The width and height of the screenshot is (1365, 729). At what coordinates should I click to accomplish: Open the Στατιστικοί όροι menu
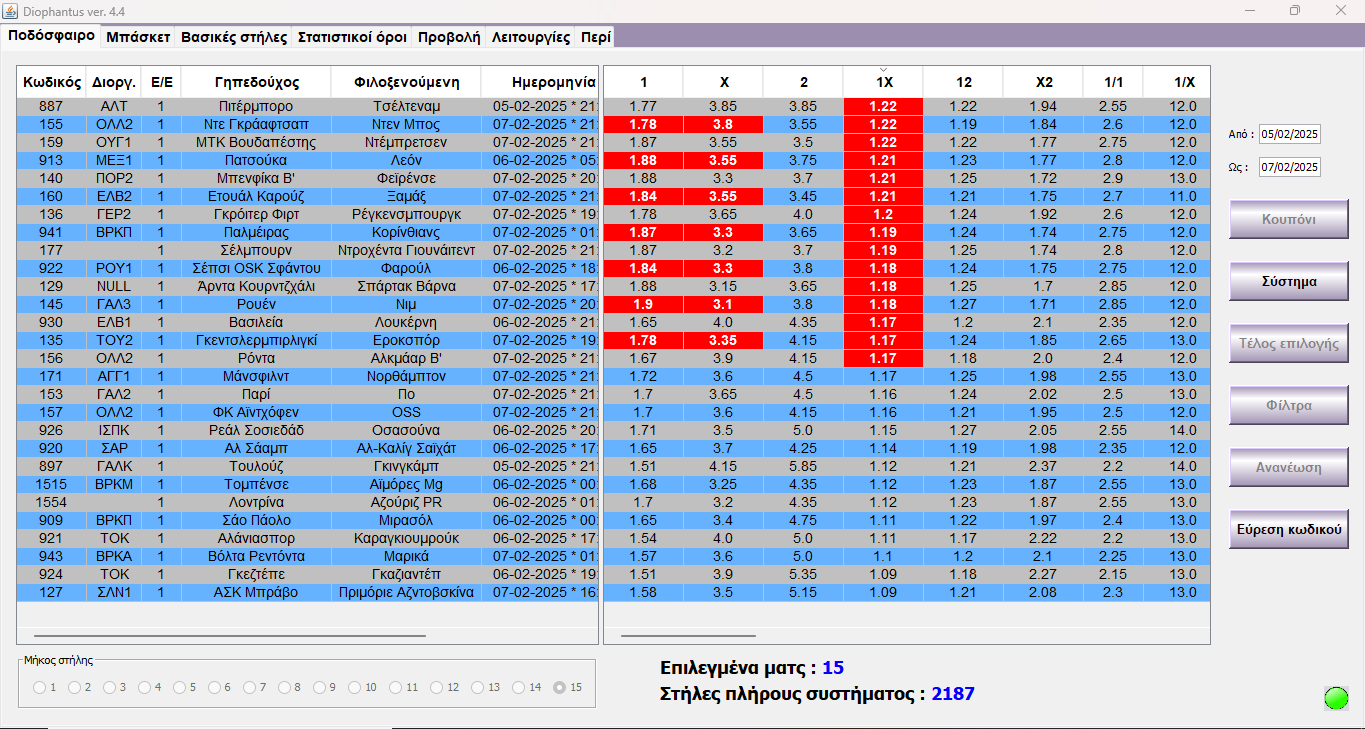[x=352, y=37]
